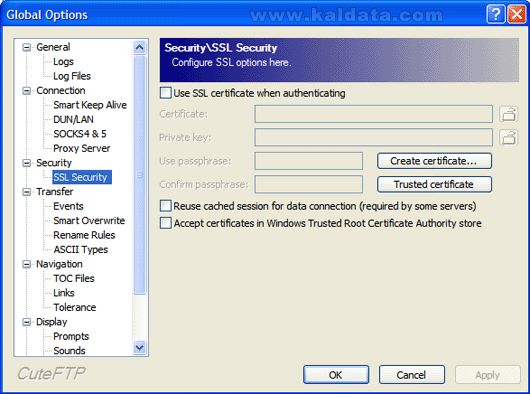This screenshot has height=394, width=530.
Task: Open the Log Files settings page
Action: (x=72, y=76)
